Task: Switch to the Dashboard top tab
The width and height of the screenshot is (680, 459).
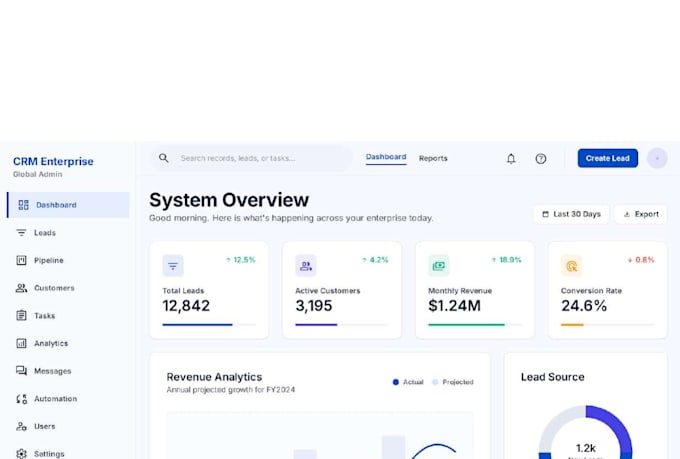Action: 386,157
